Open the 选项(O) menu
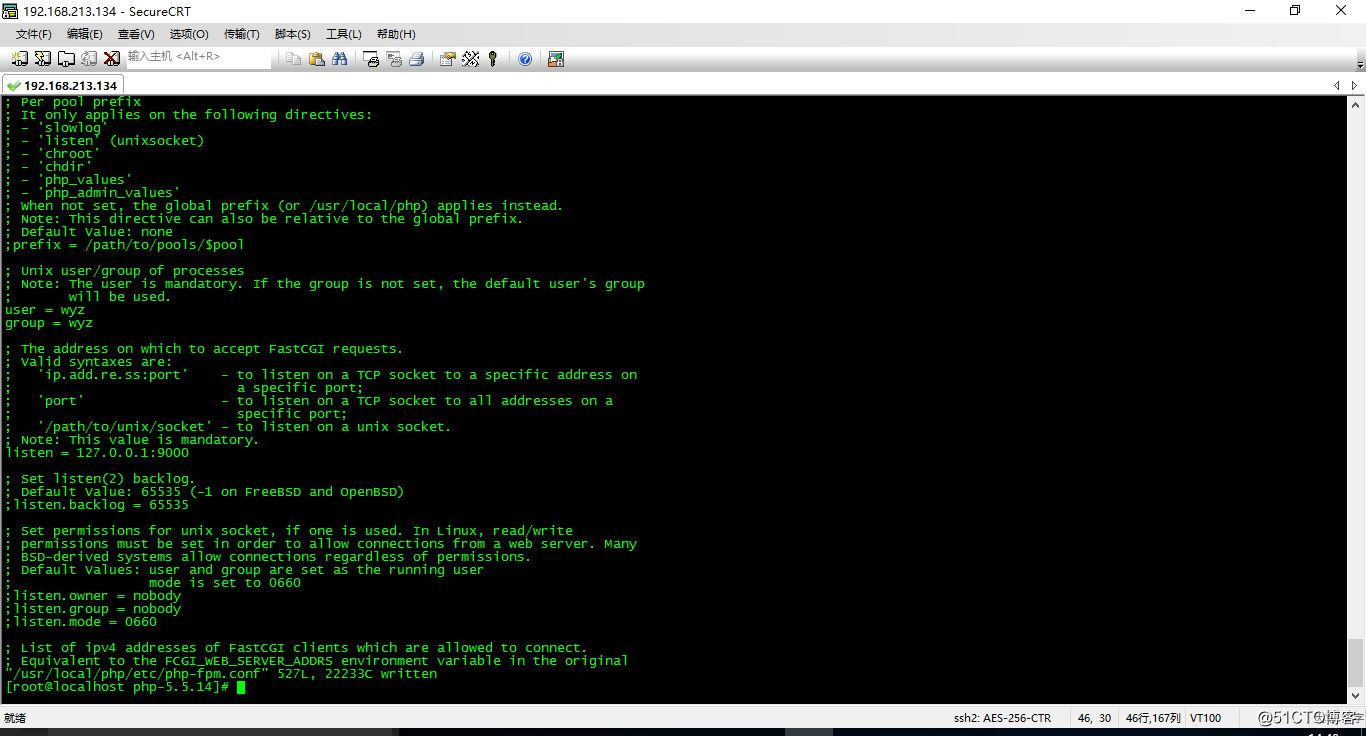 coord(188,34)
